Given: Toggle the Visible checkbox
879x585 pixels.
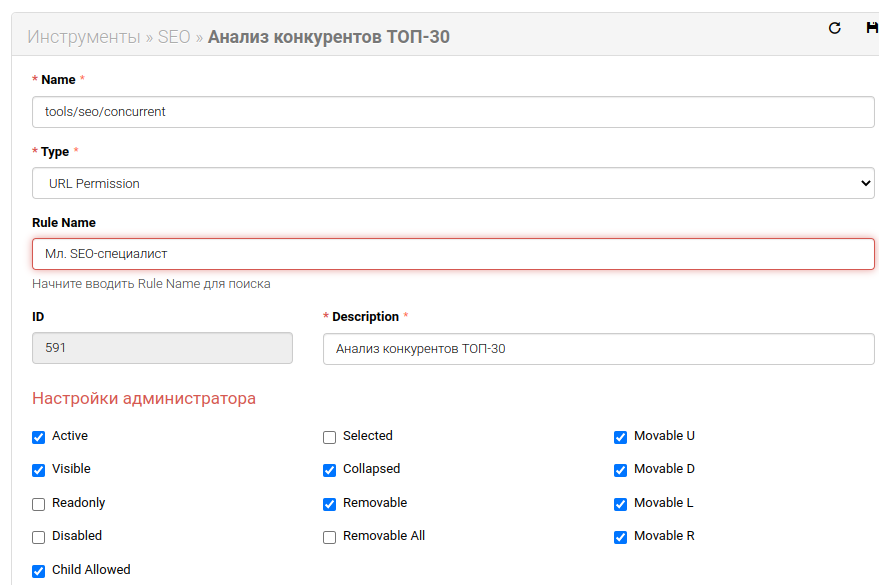Looking at the screenshot, I should [x=39, y=470].
